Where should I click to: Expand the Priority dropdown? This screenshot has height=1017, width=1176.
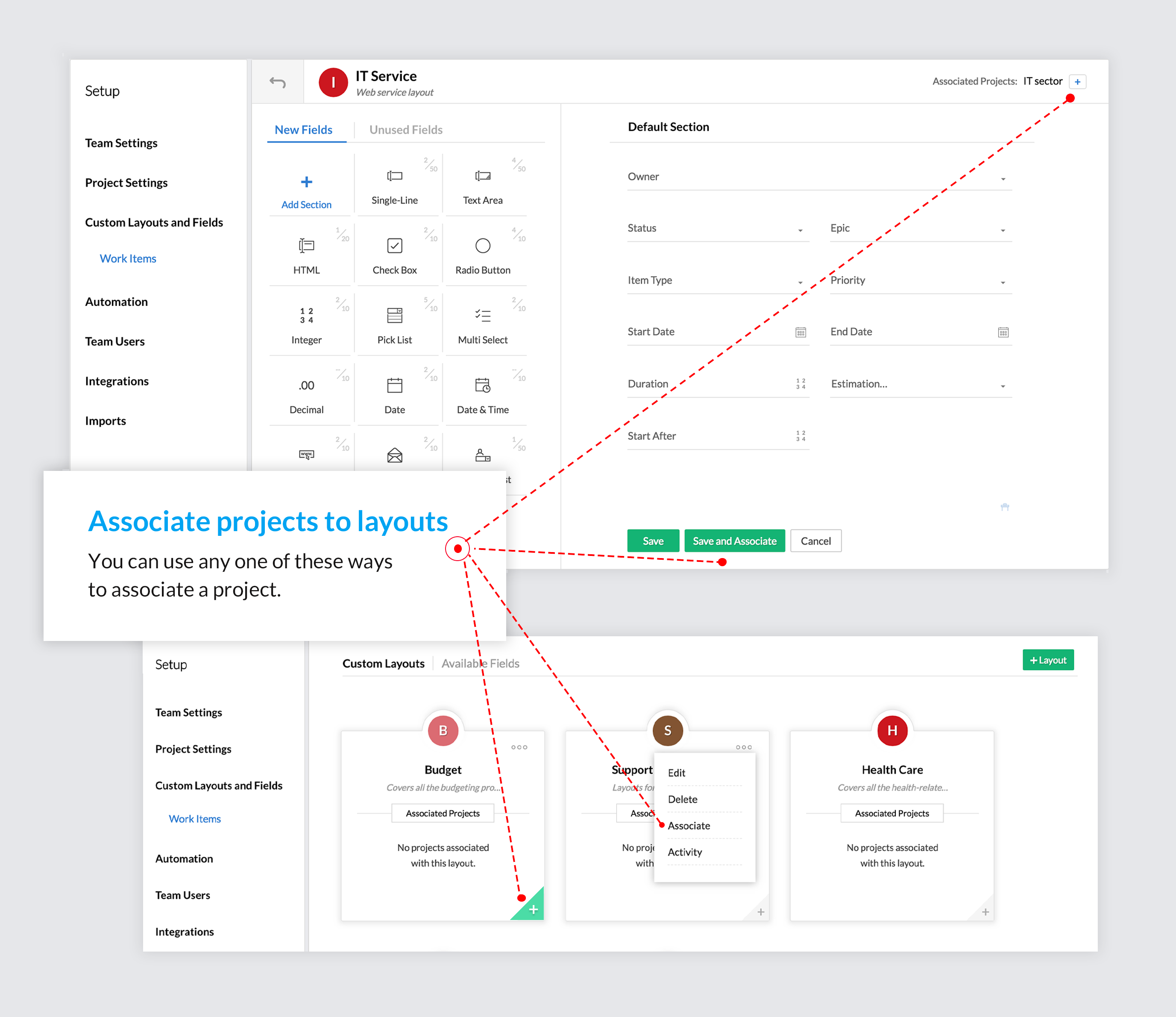pos(1003,283)
